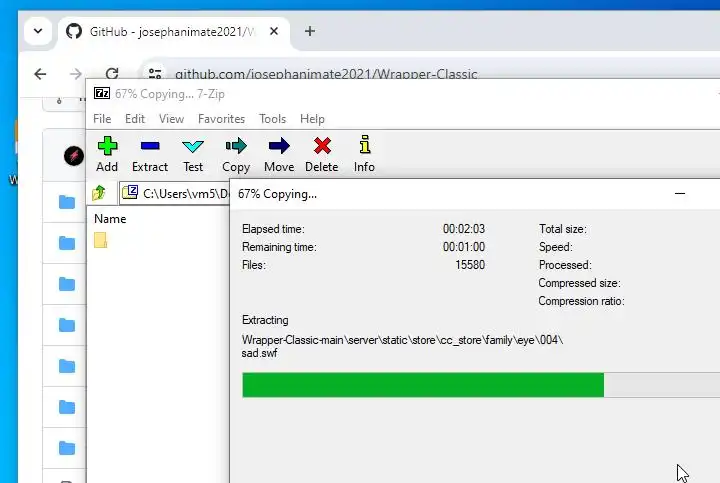Click the Remaining time value 00:01:00
This screenshot has width=720, height=483.
point(464,247)
